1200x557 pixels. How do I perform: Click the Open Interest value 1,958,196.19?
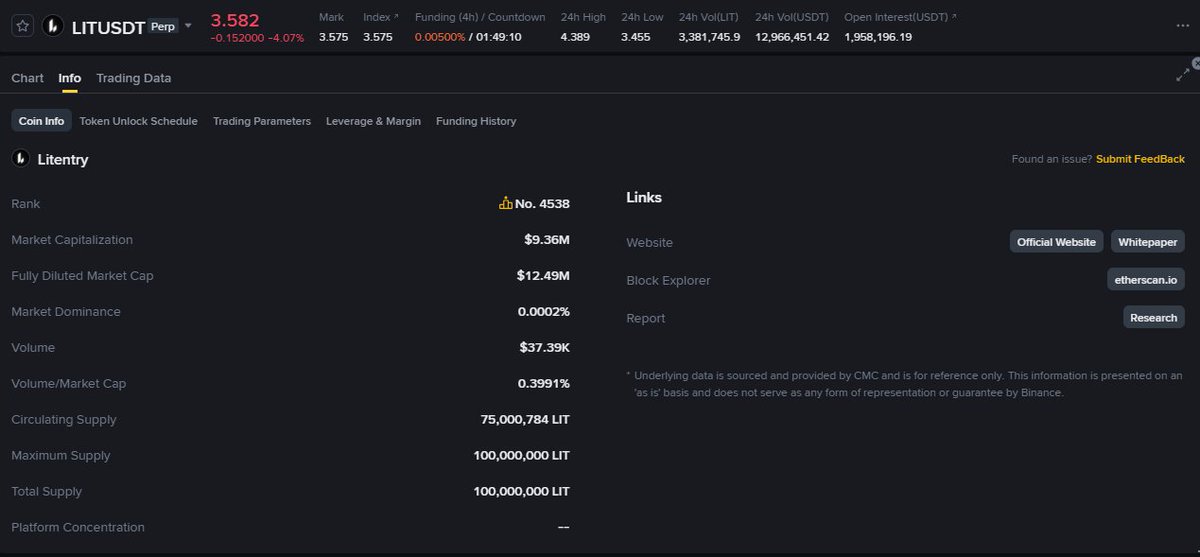pos(878,37)
